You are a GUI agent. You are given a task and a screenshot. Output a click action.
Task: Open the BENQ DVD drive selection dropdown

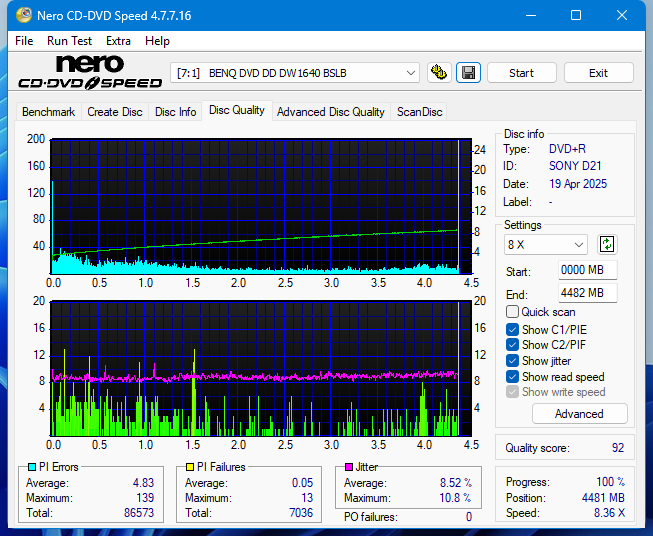[295, 73]
